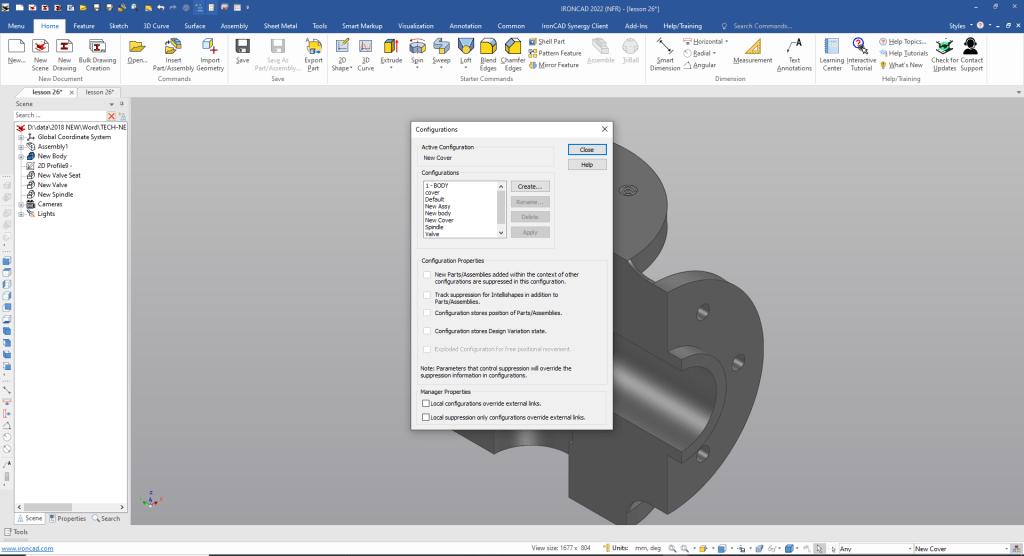Image resolution: width=1024 pixels, height=556 pixels.
Task: Open the Learning Center
Action: (832, 46)
